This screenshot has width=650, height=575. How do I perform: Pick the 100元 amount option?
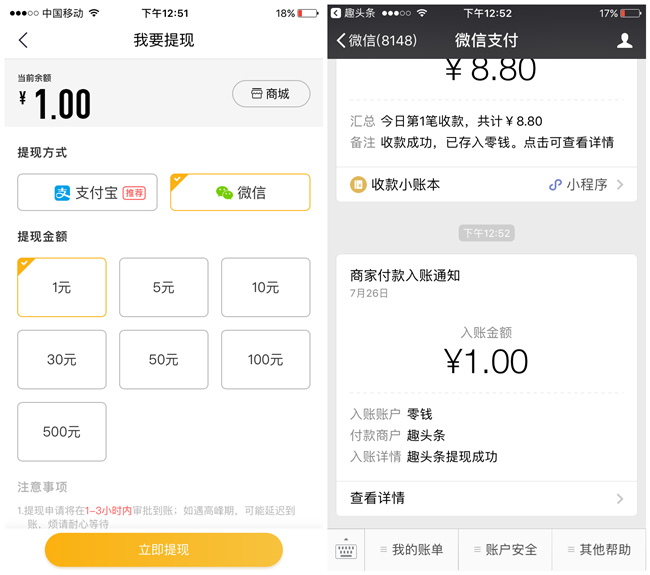(x=265, y=359)
